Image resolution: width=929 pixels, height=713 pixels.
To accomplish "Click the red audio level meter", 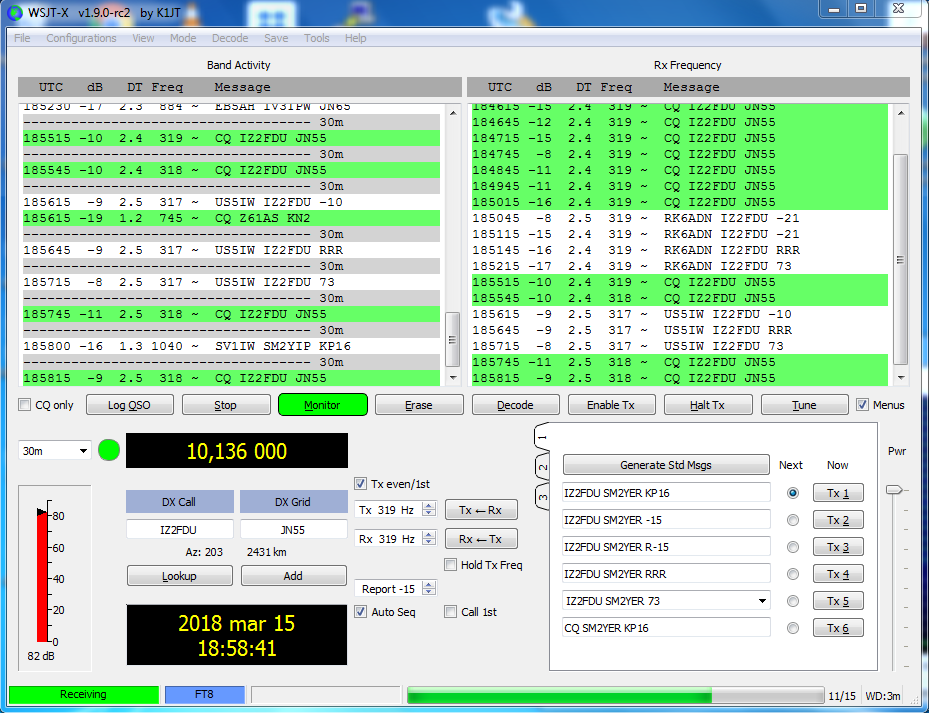I will (43, 576).
